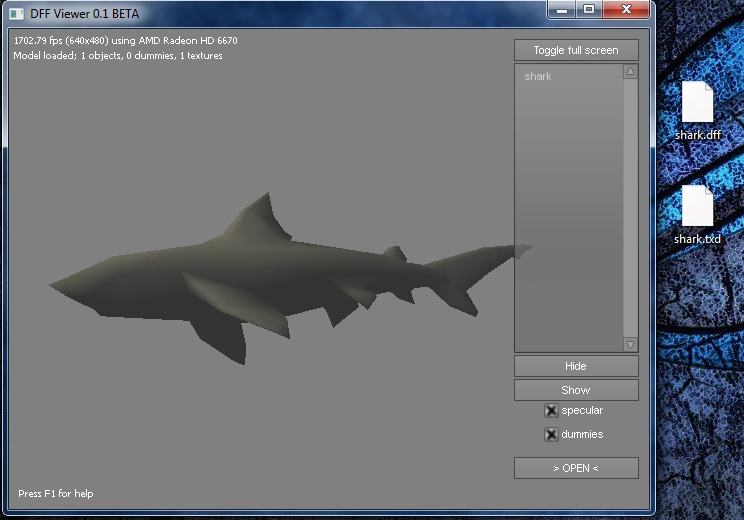Click the 'Press F1 for help' text
The height and width of the screenshot is (520, 744).
point(56,493)
